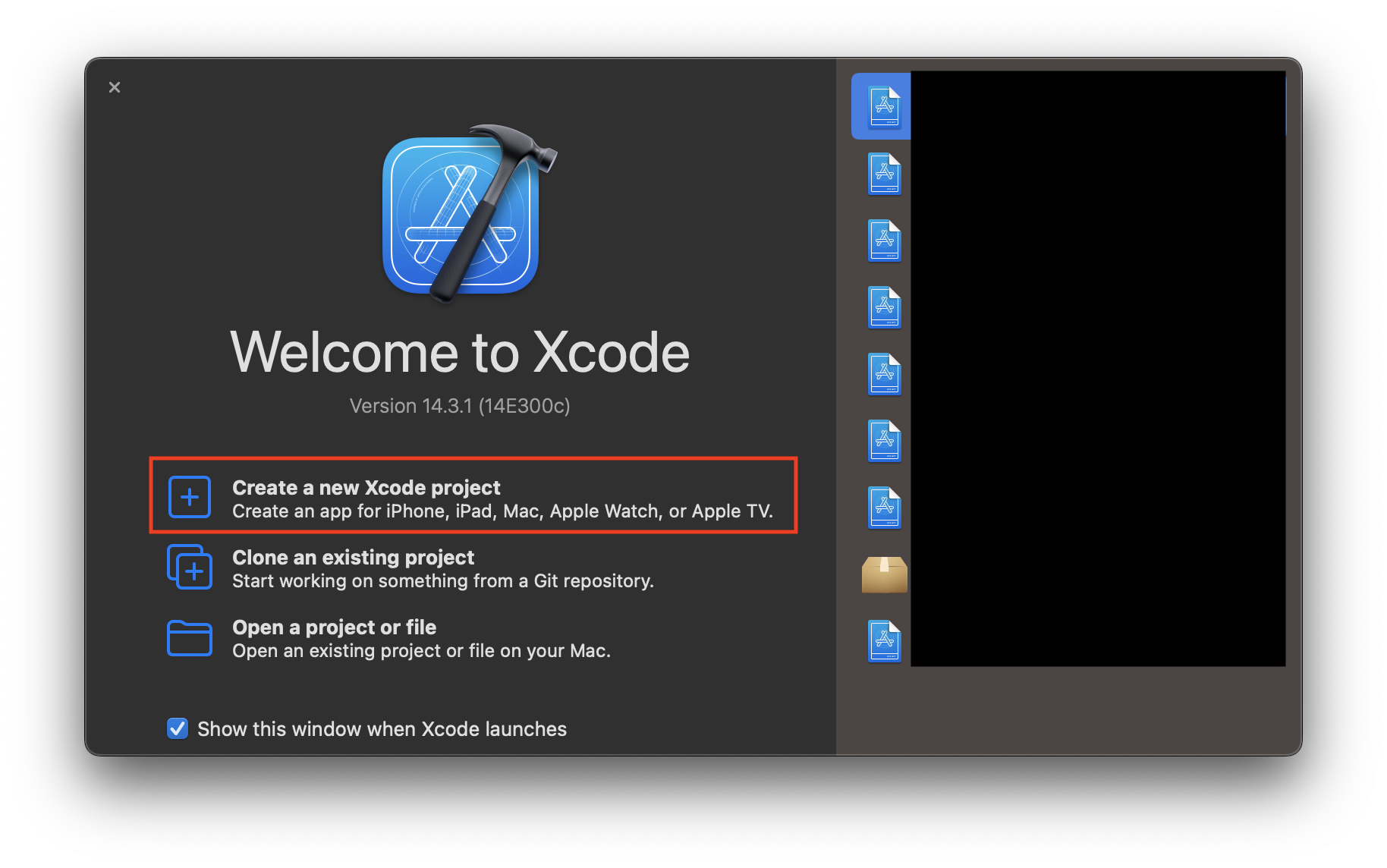The image size is (1387, 868).
Task: Click the plus icon for new Xcode project
Action: point(190,497)
